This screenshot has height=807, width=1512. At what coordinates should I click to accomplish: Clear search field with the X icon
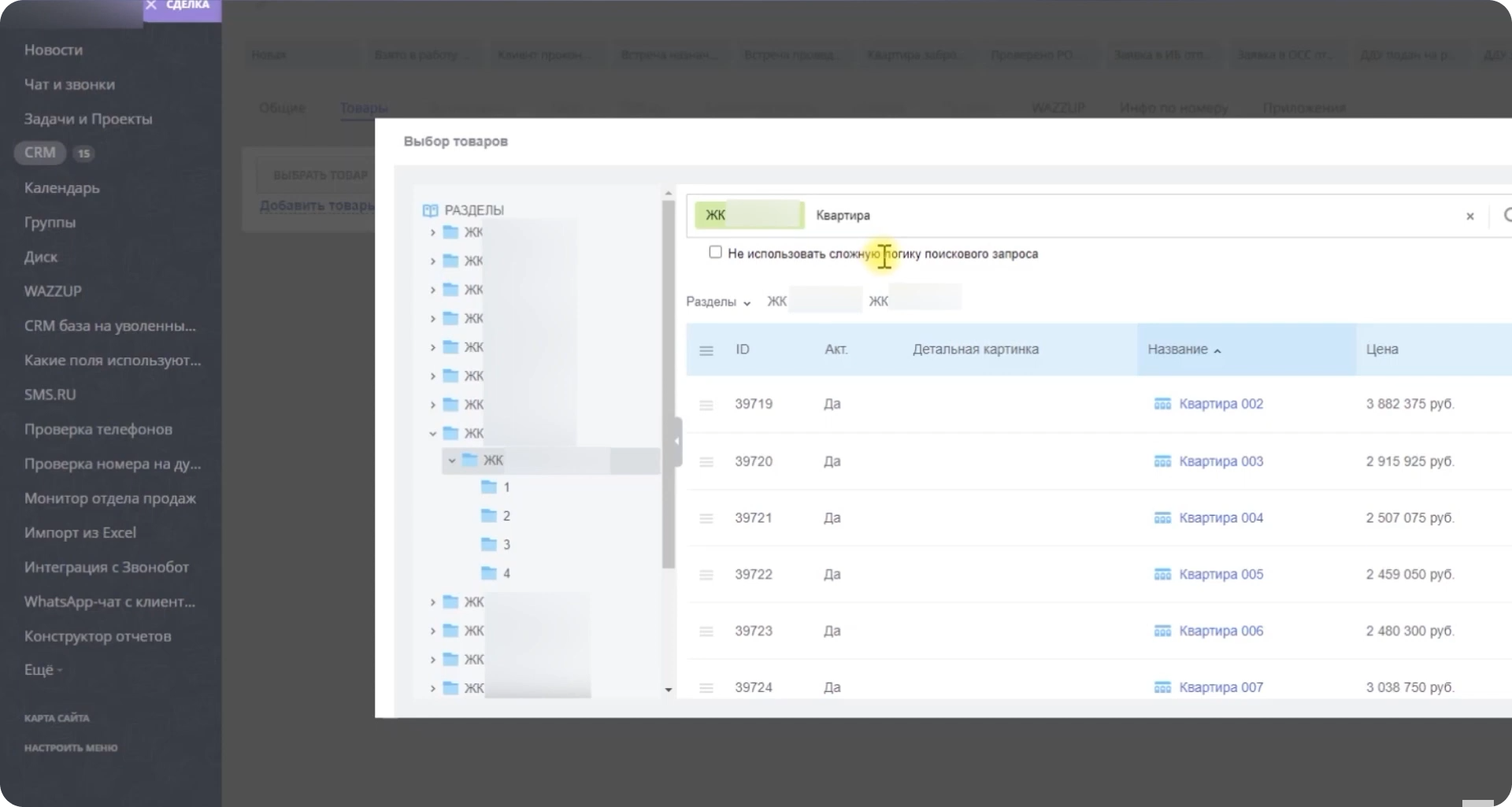pyautogui.click(x=1469, y=217)
